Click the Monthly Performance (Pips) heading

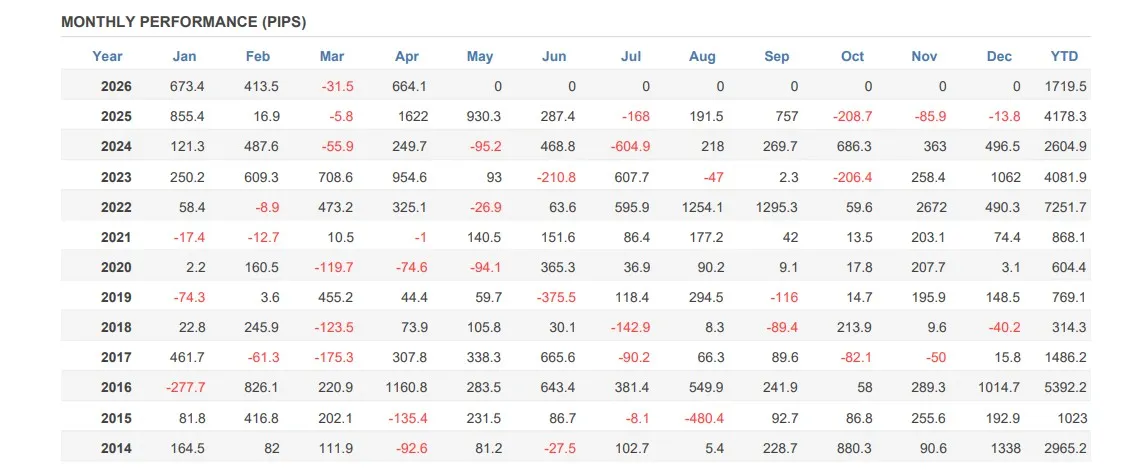point(184,22)
